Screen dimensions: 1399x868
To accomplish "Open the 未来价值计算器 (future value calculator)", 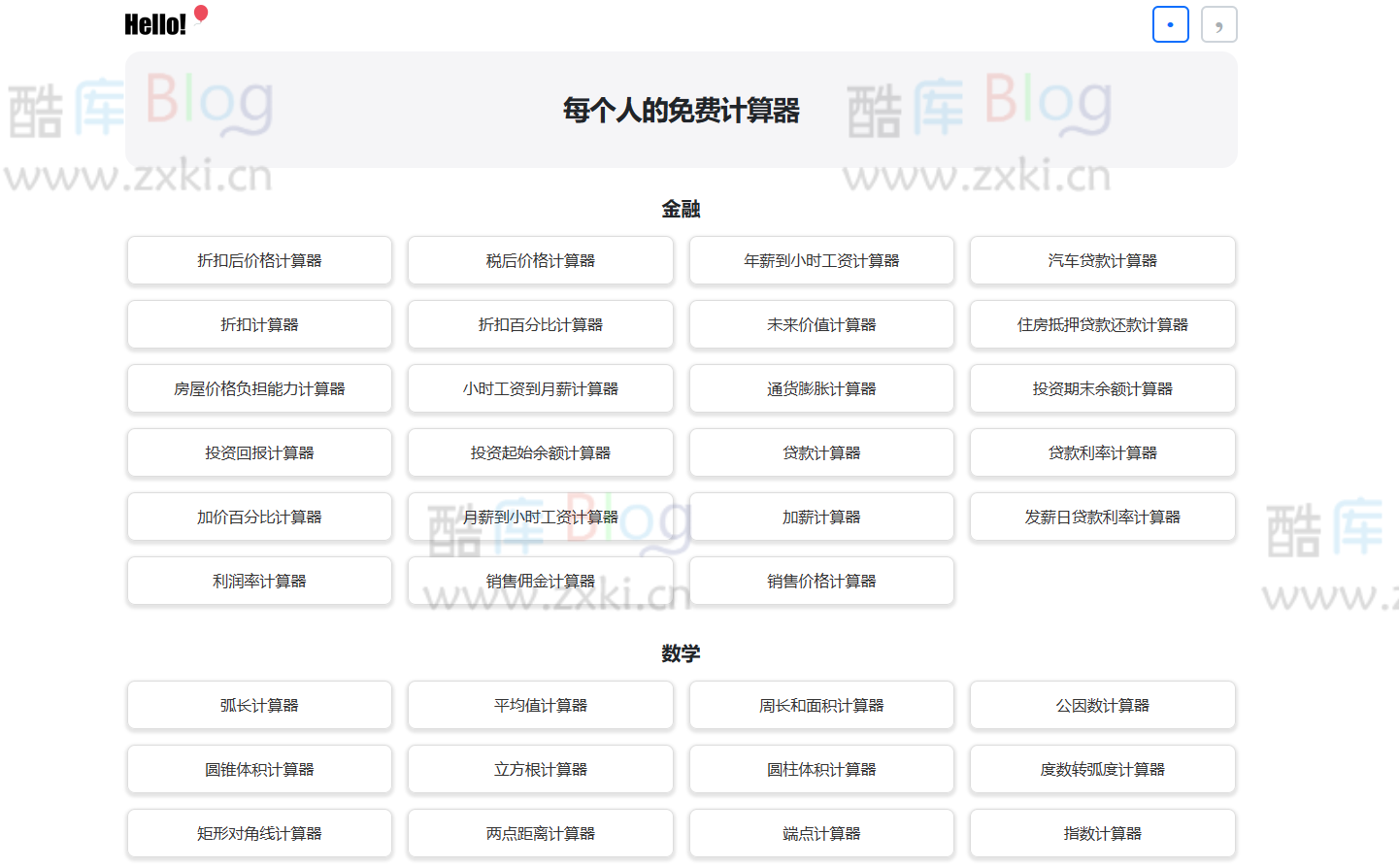I will tap(821, 324).
